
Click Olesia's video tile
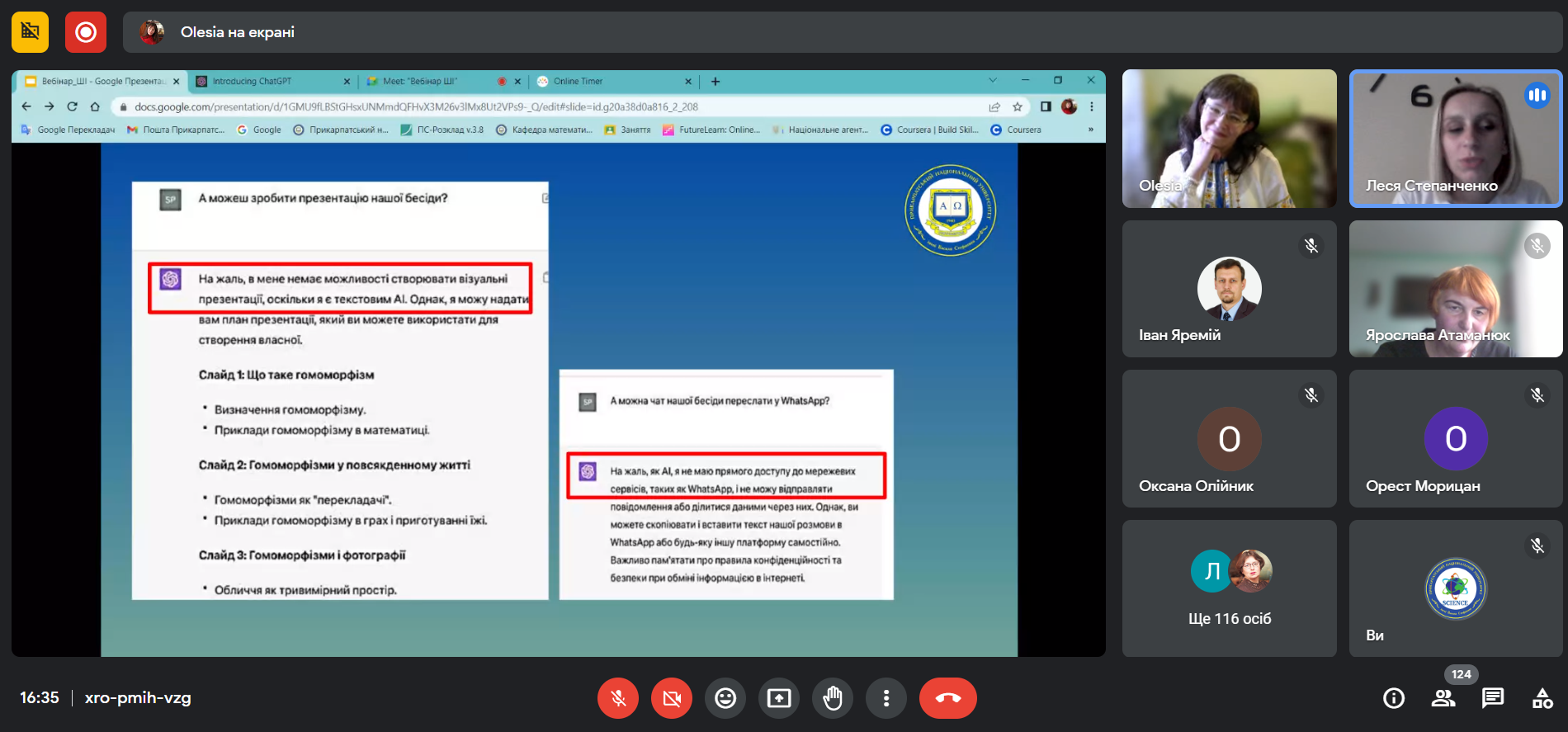point(1229,139)
